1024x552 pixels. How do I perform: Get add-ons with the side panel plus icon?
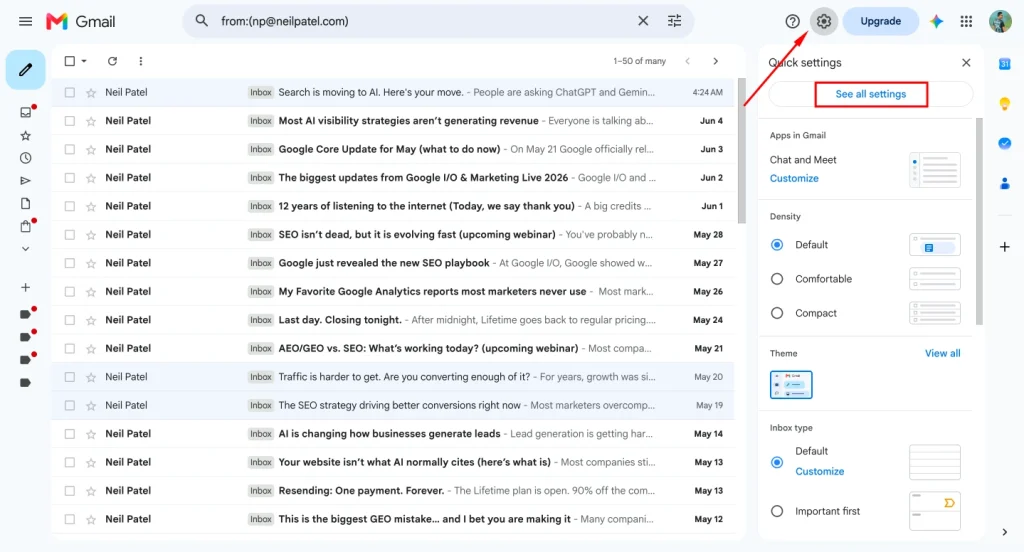pyautogui.click(x=1004, y=247)
